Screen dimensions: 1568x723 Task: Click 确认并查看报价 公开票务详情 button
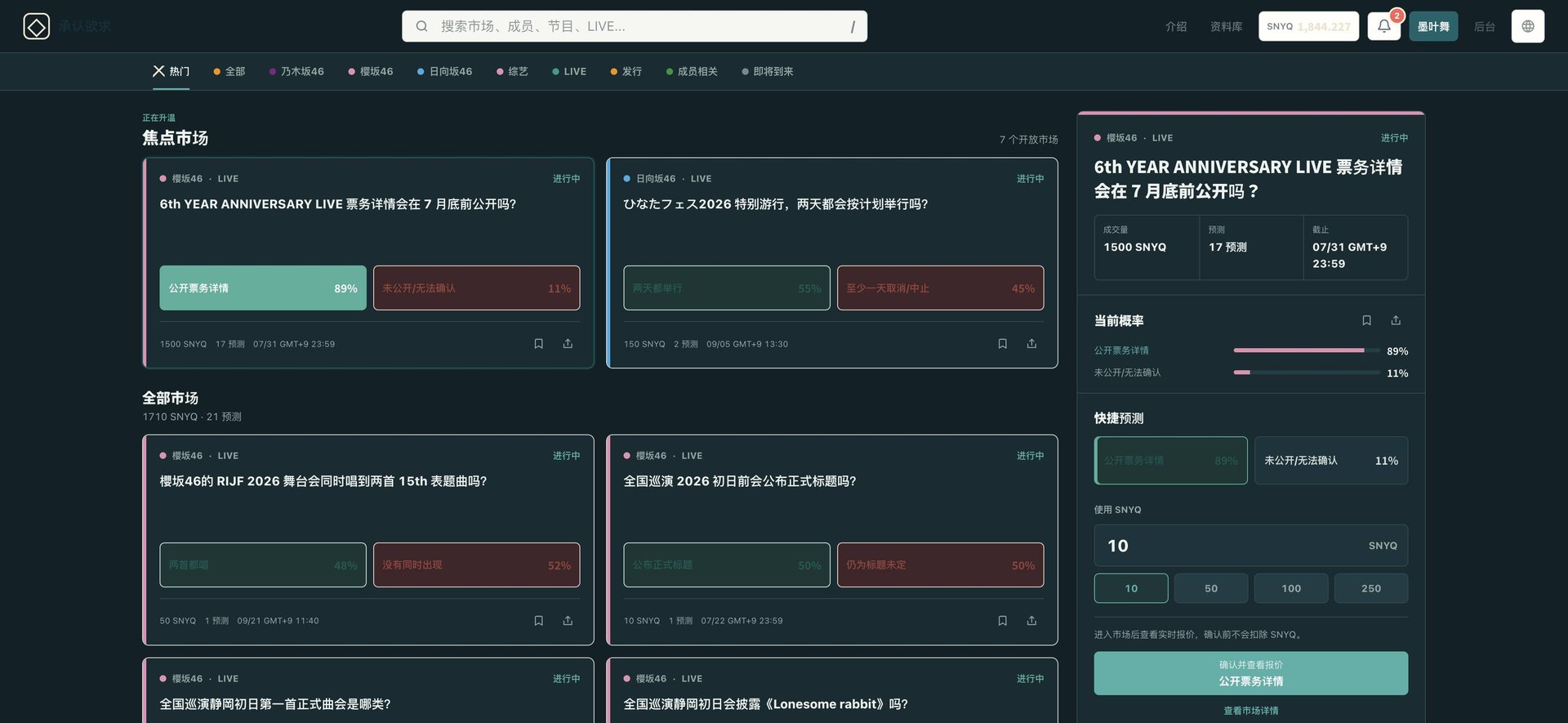click(1251, 673)
